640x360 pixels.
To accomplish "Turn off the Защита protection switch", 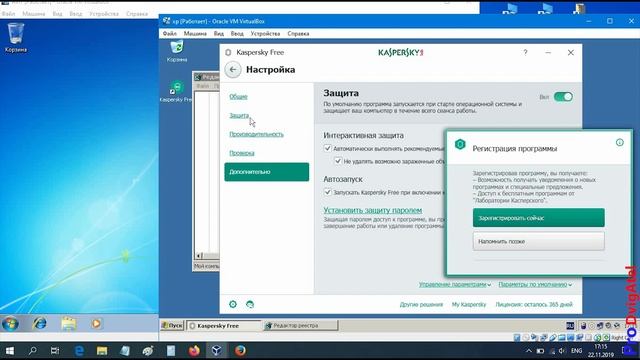I will 563,97.
